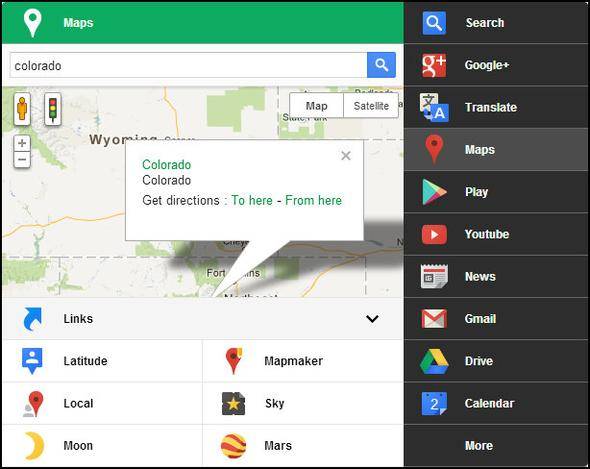Select Play in the sidebar menu
The image size is (590, 469).
click(x=497, y=192)
